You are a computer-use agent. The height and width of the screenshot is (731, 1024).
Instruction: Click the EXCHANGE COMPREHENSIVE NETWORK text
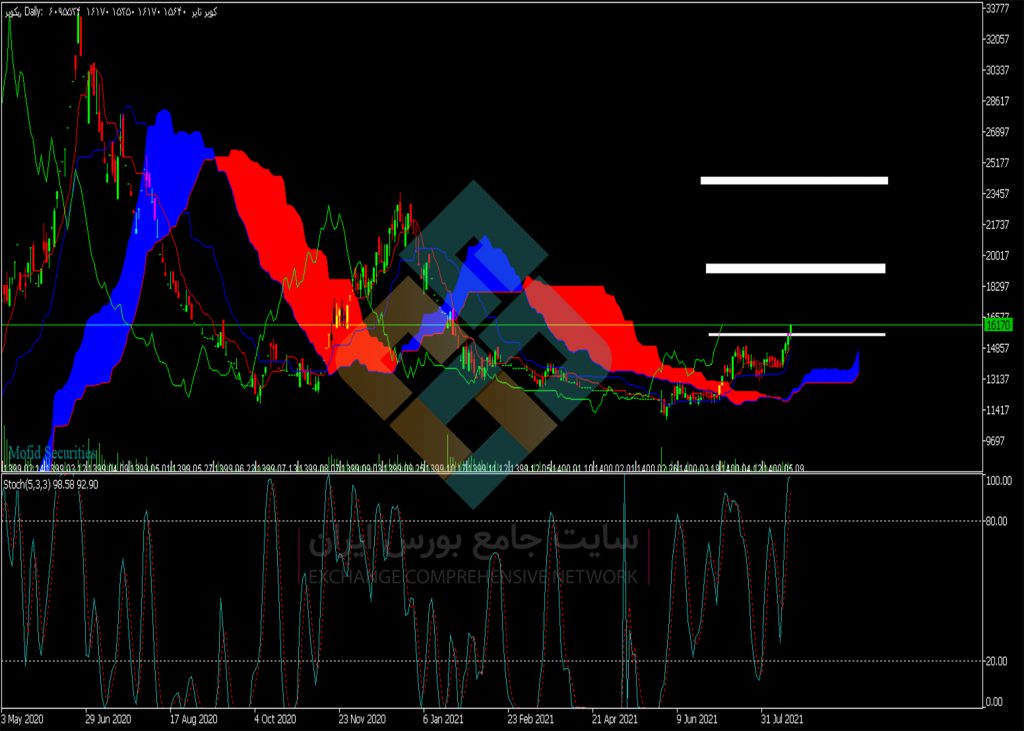click(x=473, y=577)
